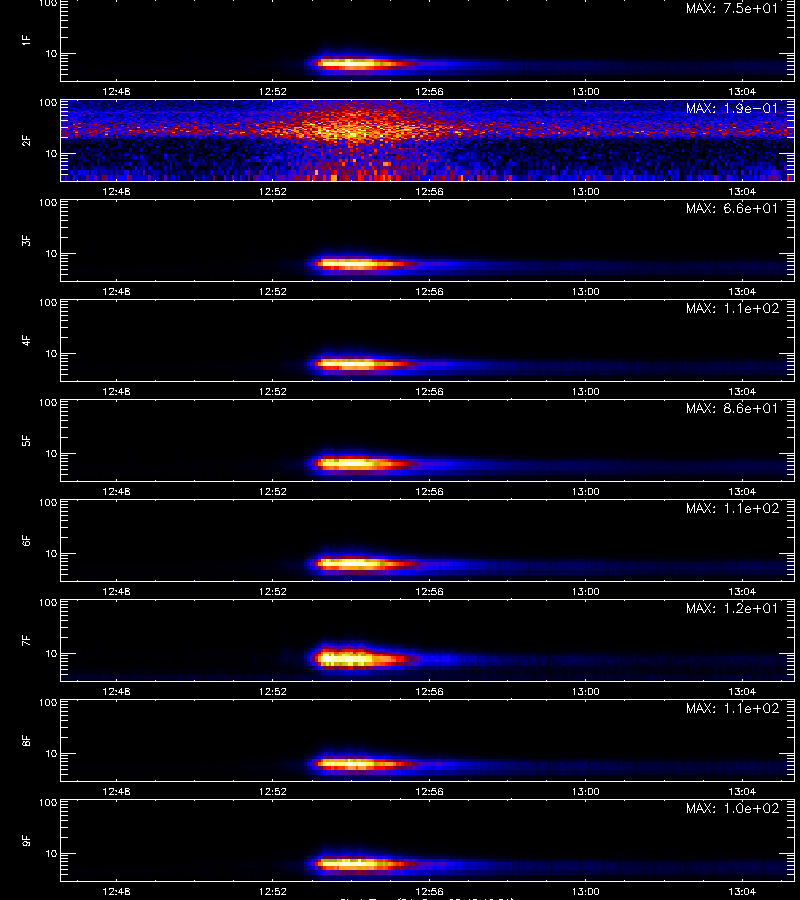Click the '12:48' time tick under panel 1F

[116, 91]
